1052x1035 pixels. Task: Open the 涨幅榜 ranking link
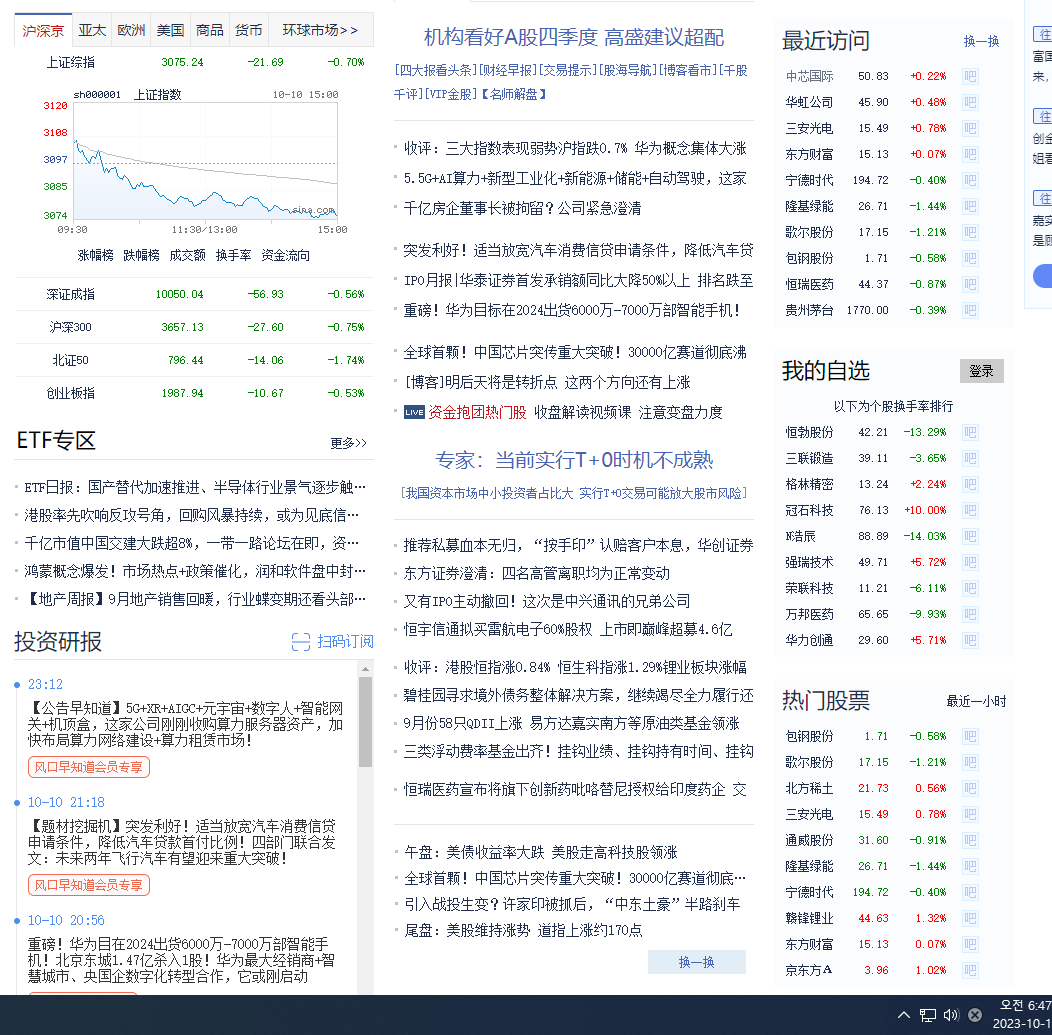tap(95, 256)
